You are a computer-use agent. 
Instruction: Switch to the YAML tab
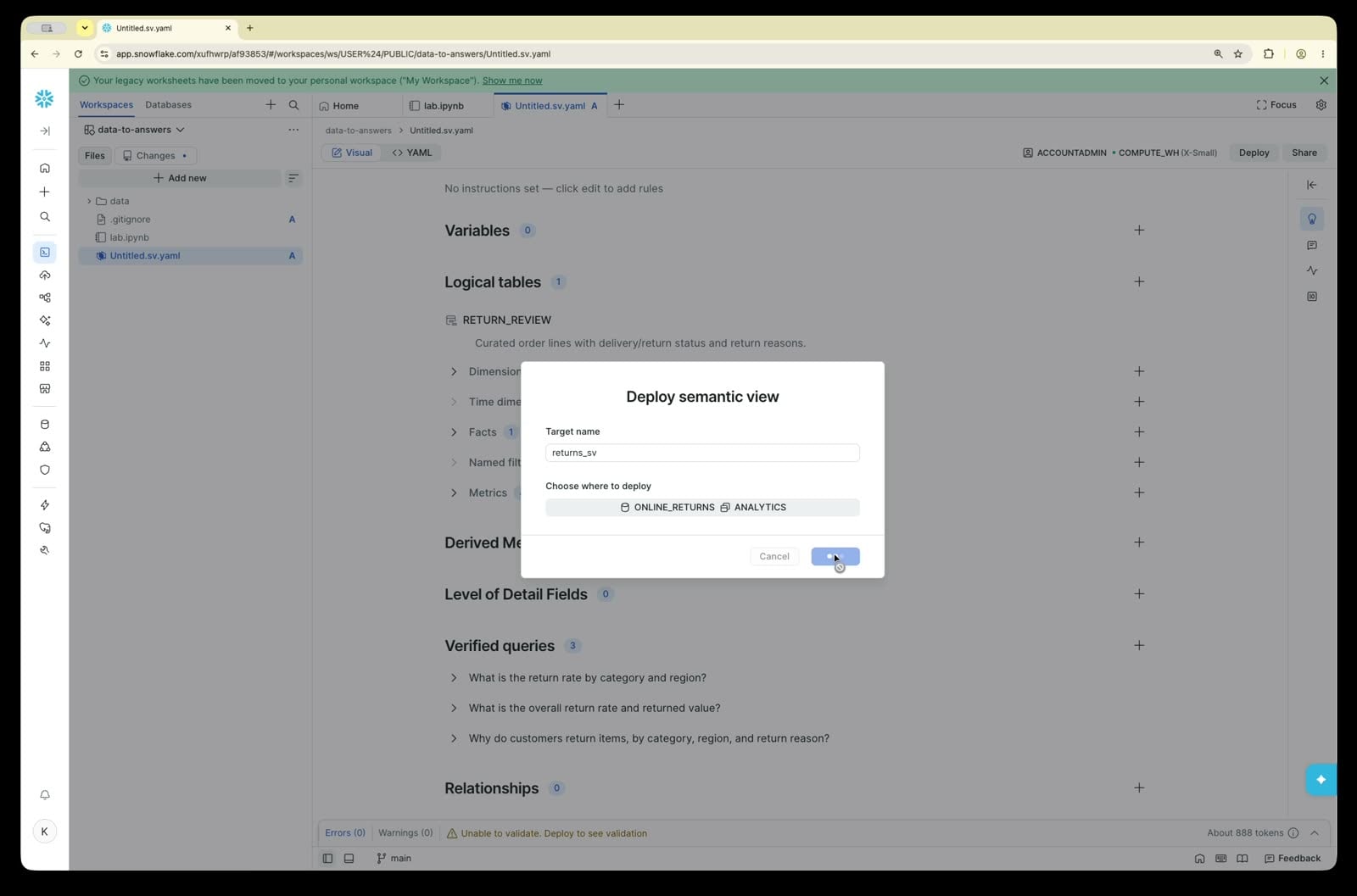point(412,153)
